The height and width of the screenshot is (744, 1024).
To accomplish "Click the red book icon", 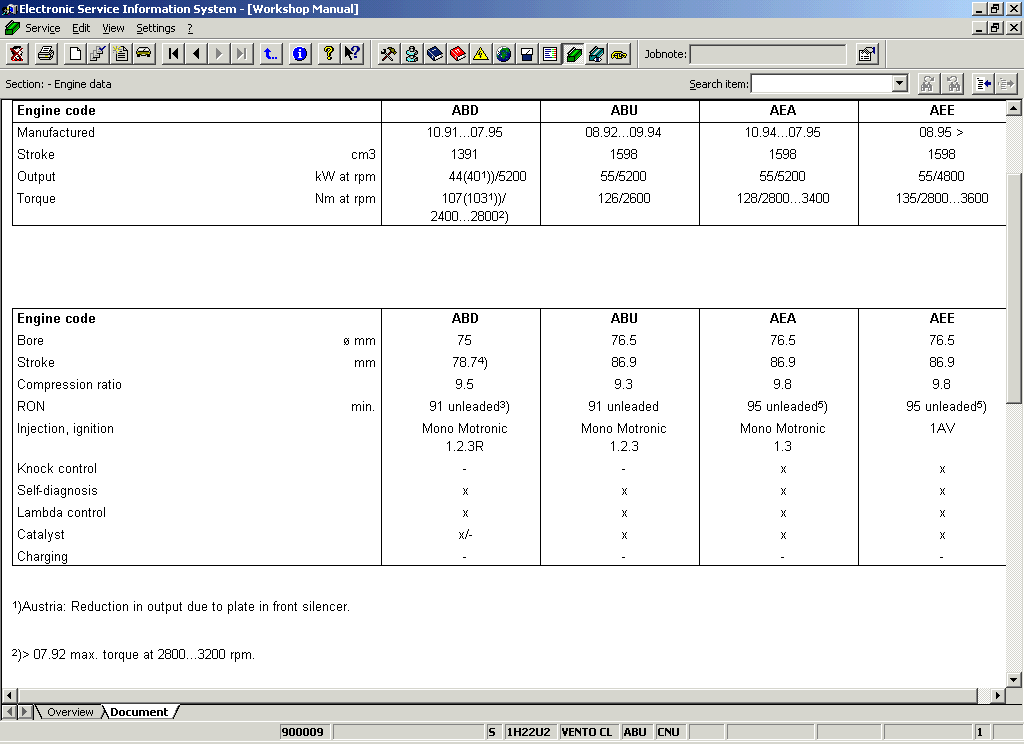I will 458,54.
